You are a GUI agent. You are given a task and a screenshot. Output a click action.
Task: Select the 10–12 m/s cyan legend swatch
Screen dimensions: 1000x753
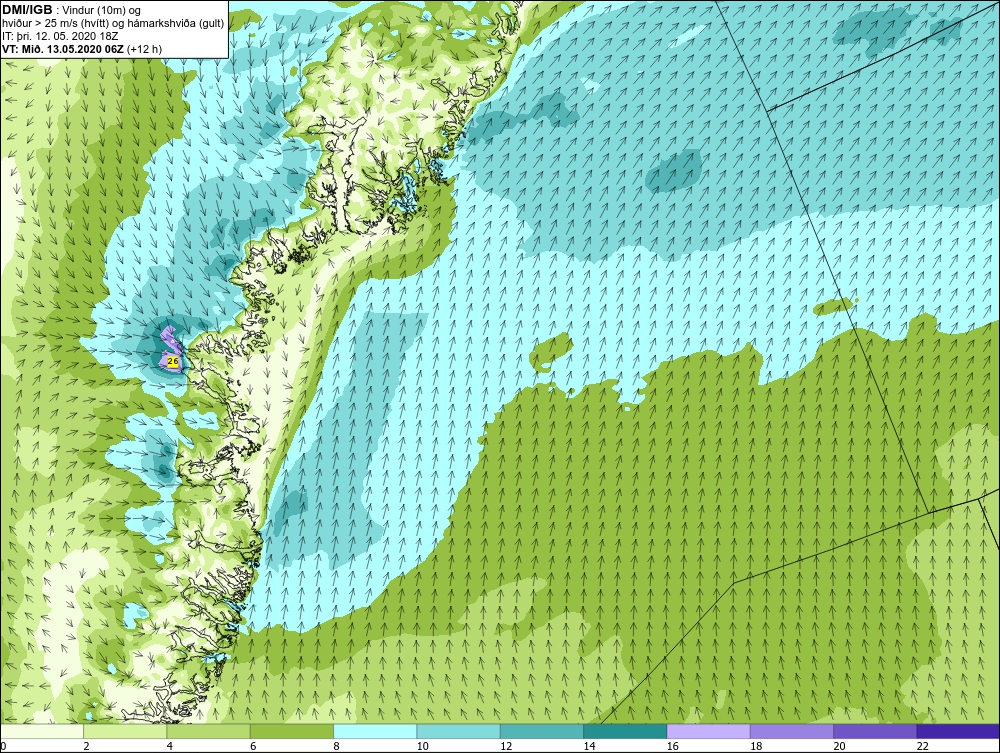458,731
